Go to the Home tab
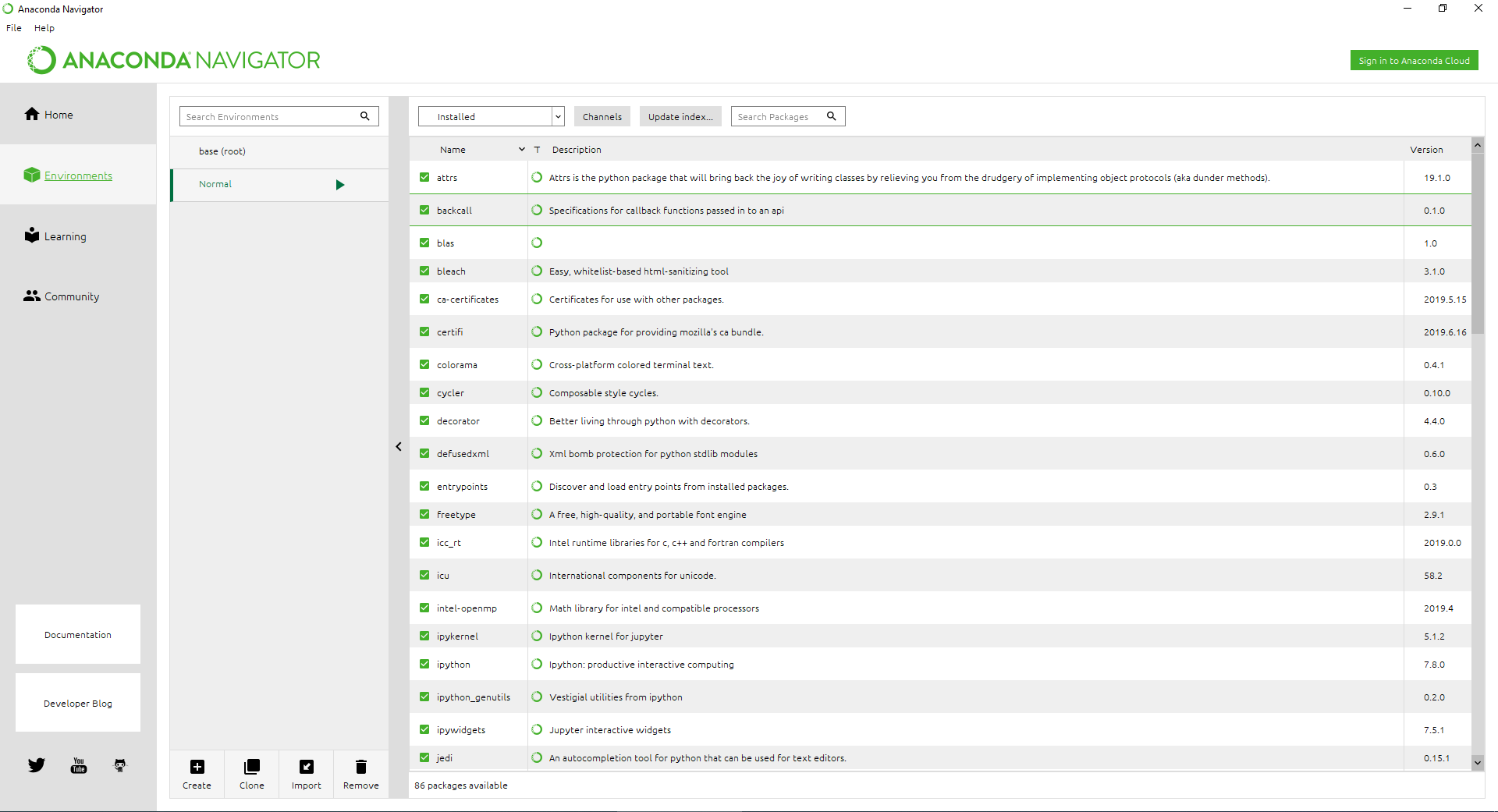Viewport: 1498px width, 812px height. coord(78,115)
